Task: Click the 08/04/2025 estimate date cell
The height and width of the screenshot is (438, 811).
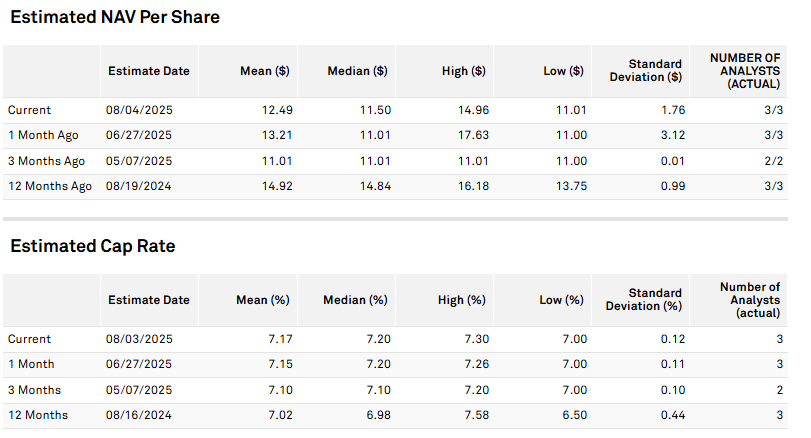Action: pos(137,110)
